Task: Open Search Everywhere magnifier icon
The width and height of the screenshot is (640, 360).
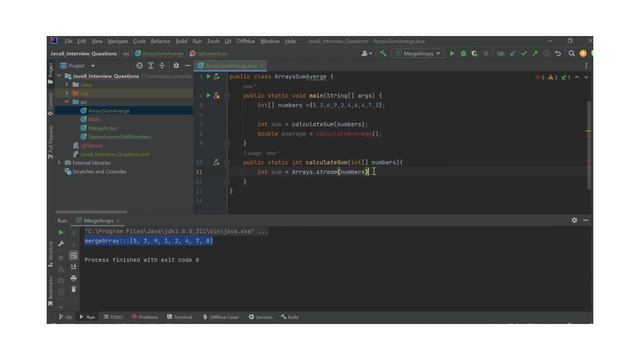Action: [x=571, y=53]
